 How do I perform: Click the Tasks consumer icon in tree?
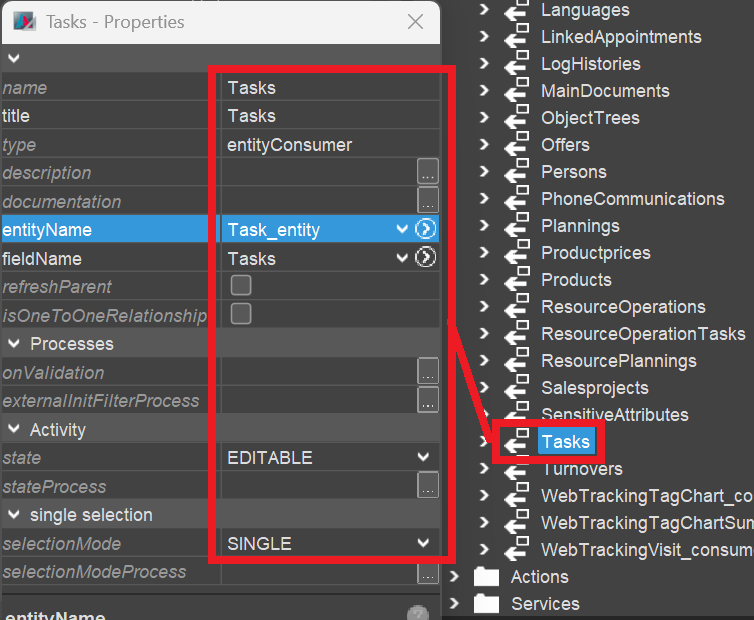515,442
